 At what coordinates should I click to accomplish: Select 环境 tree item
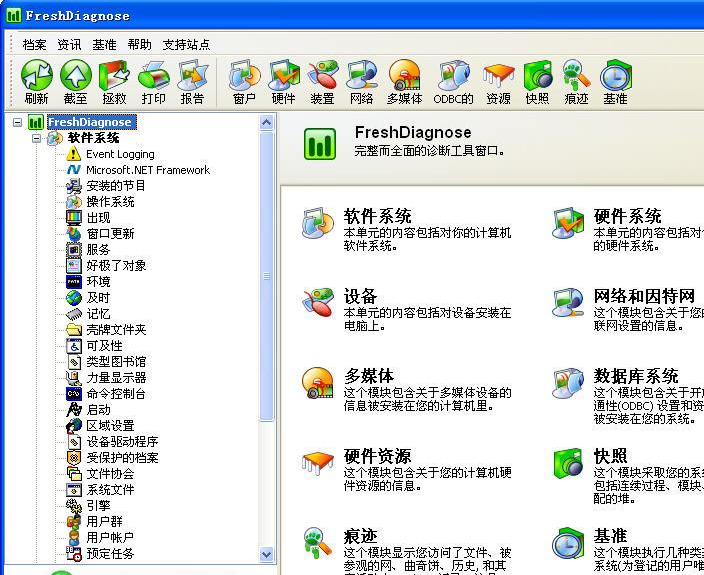[x=98, y=282]
